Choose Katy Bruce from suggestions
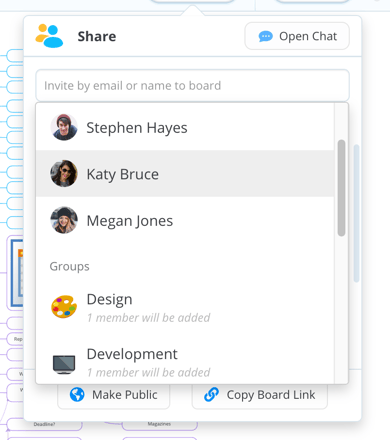The width and height of the screenshot is (390, 440). (185, 174)
